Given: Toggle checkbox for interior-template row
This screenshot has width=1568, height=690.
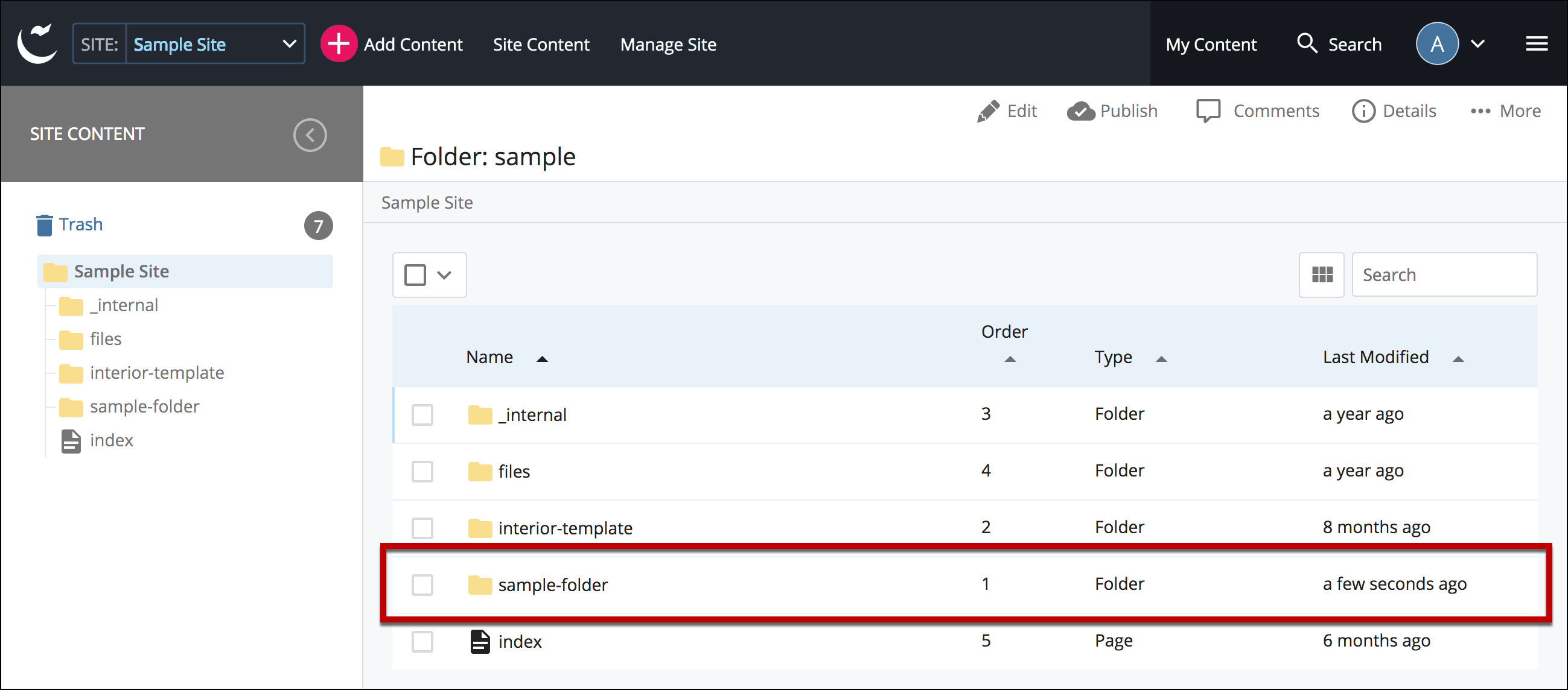Looking at the screenshot, I should click(421, 527).
